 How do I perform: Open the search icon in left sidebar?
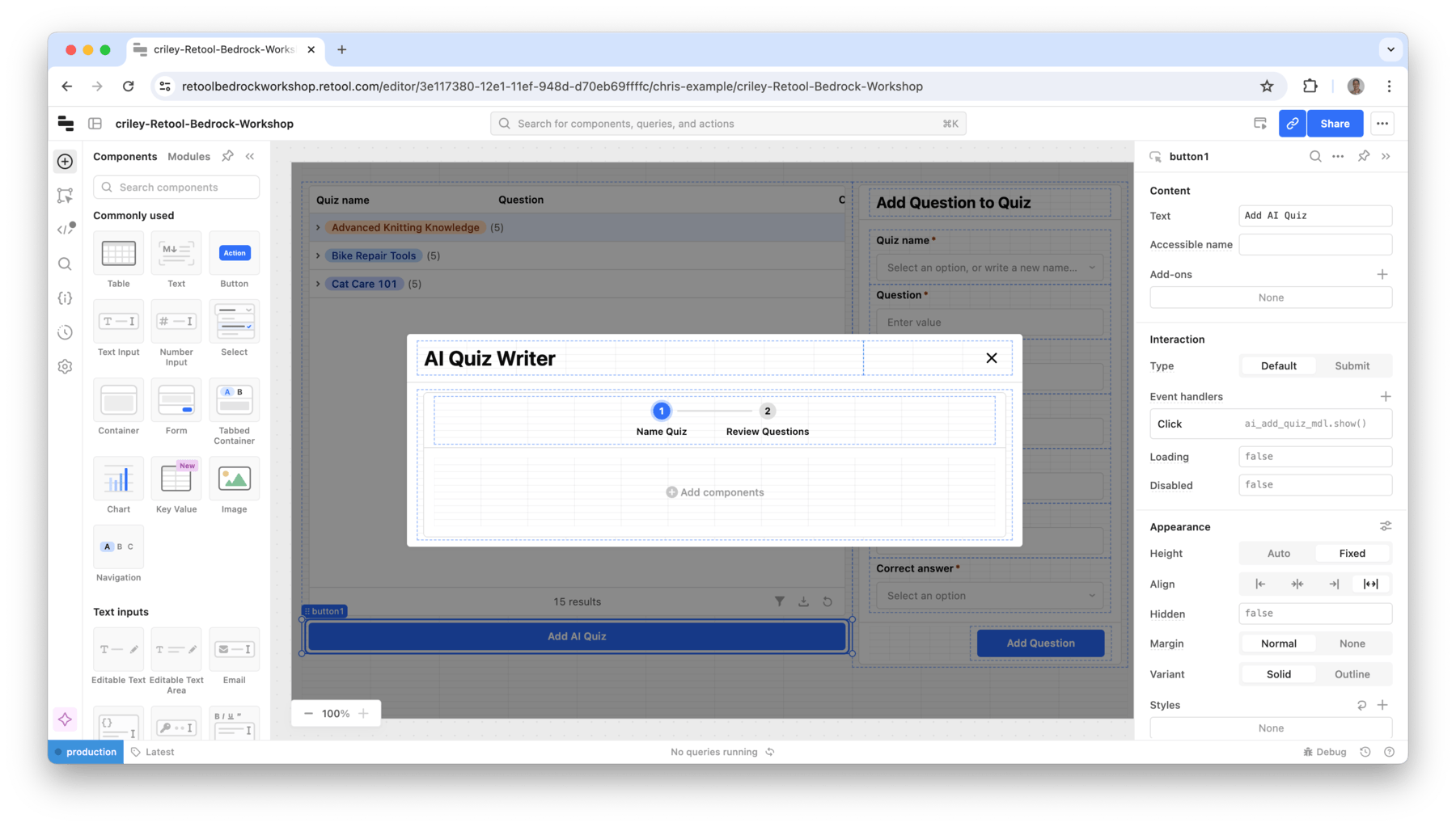(x=66, y=264)
